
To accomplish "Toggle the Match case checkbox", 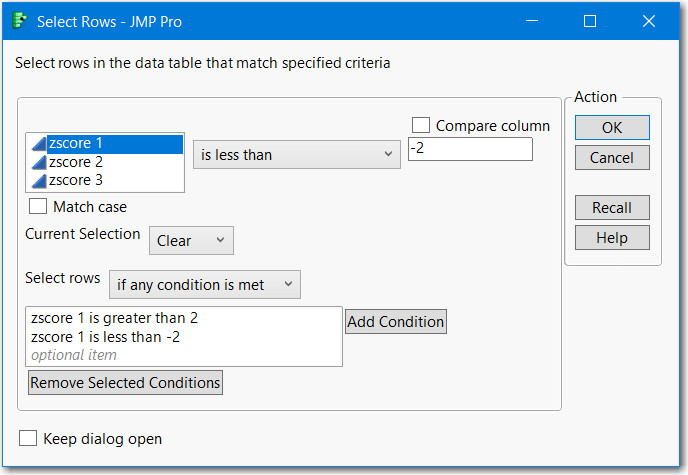I will point(38,207).
